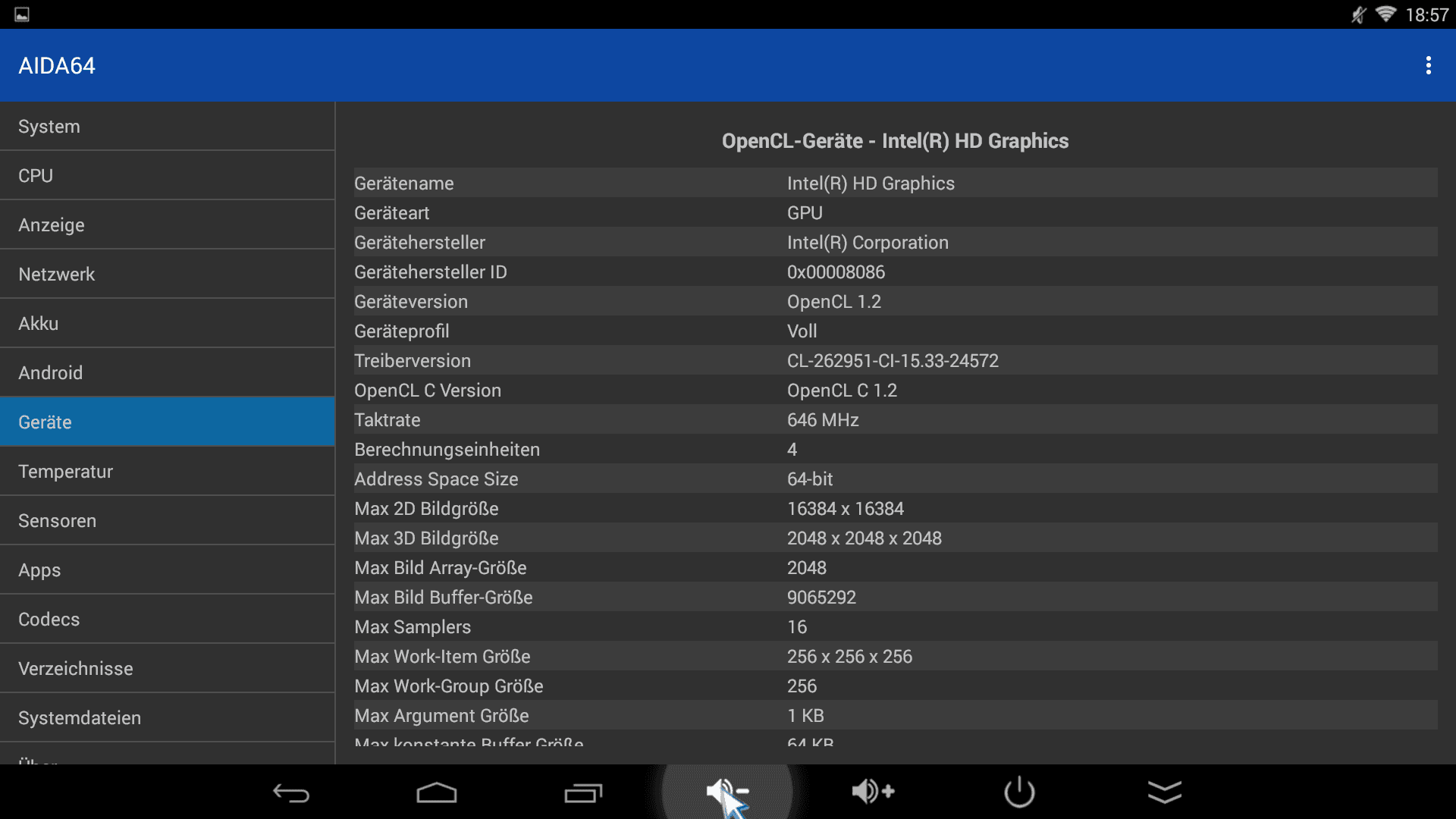
Task: Click the Treiberversion row
Action: coord(895,361)
